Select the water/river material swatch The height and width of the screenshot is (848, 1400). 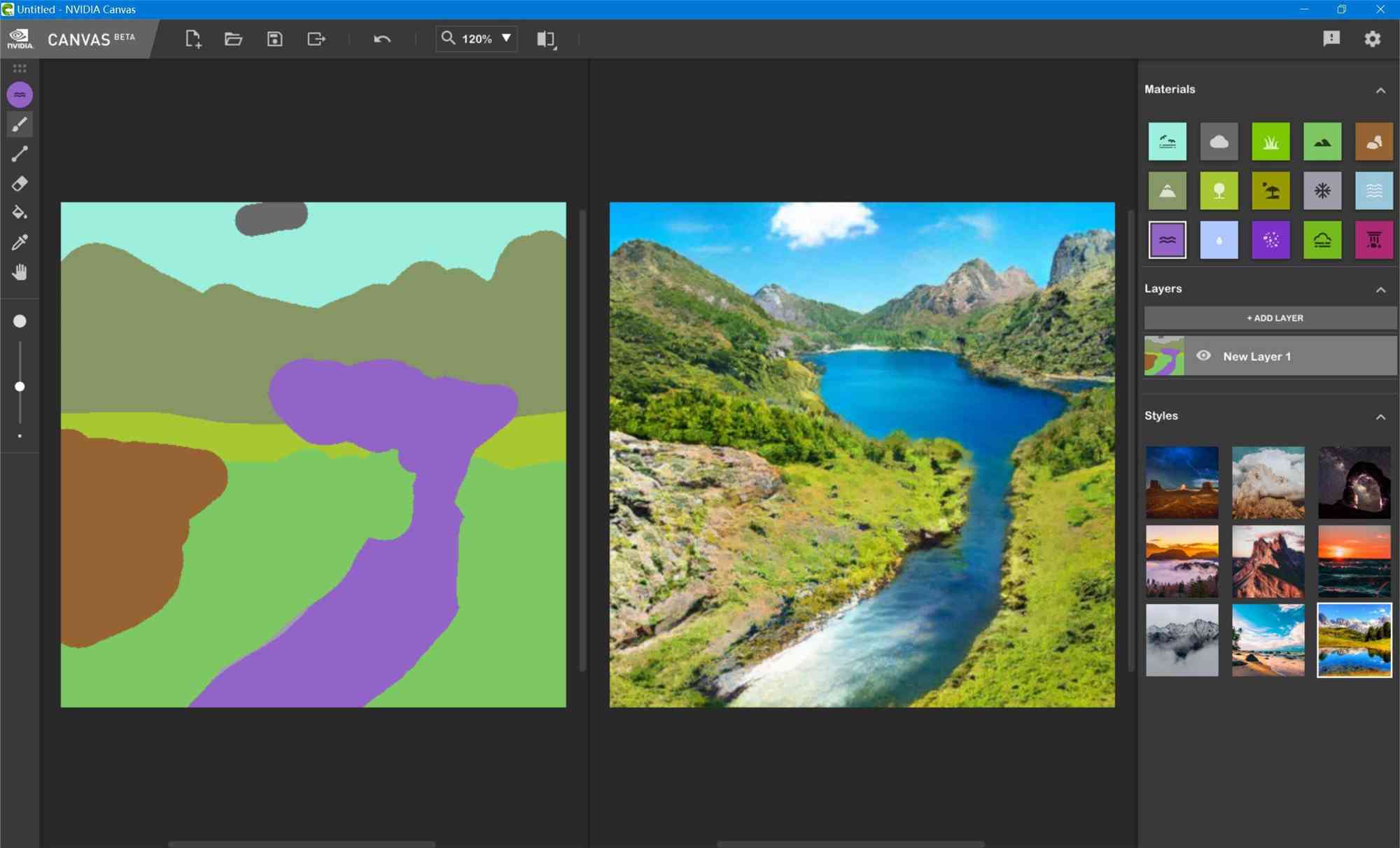[x=1167, y=239]
